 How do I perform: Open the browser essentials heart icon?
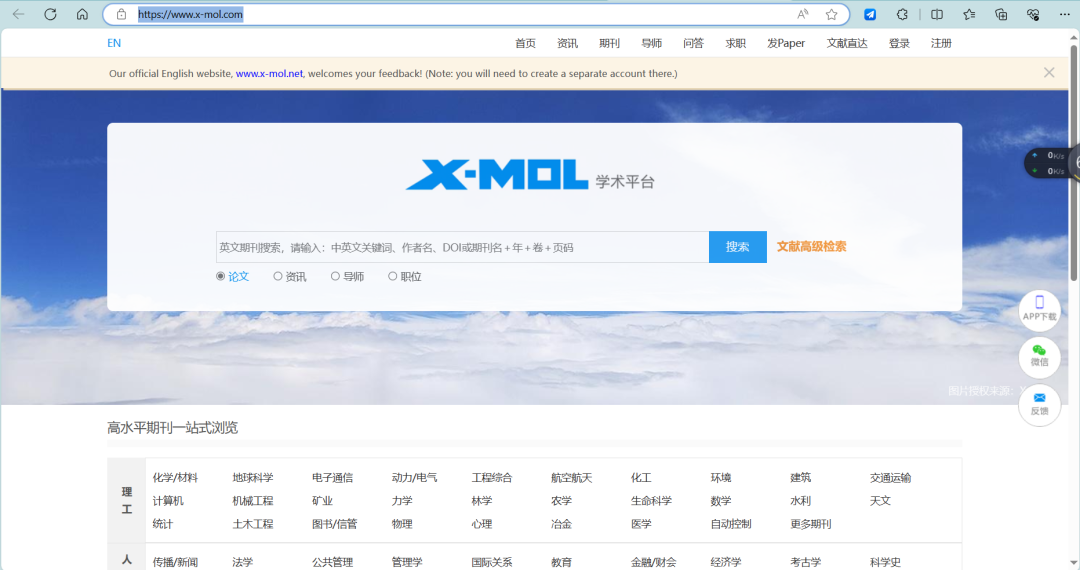[1032, 14]
